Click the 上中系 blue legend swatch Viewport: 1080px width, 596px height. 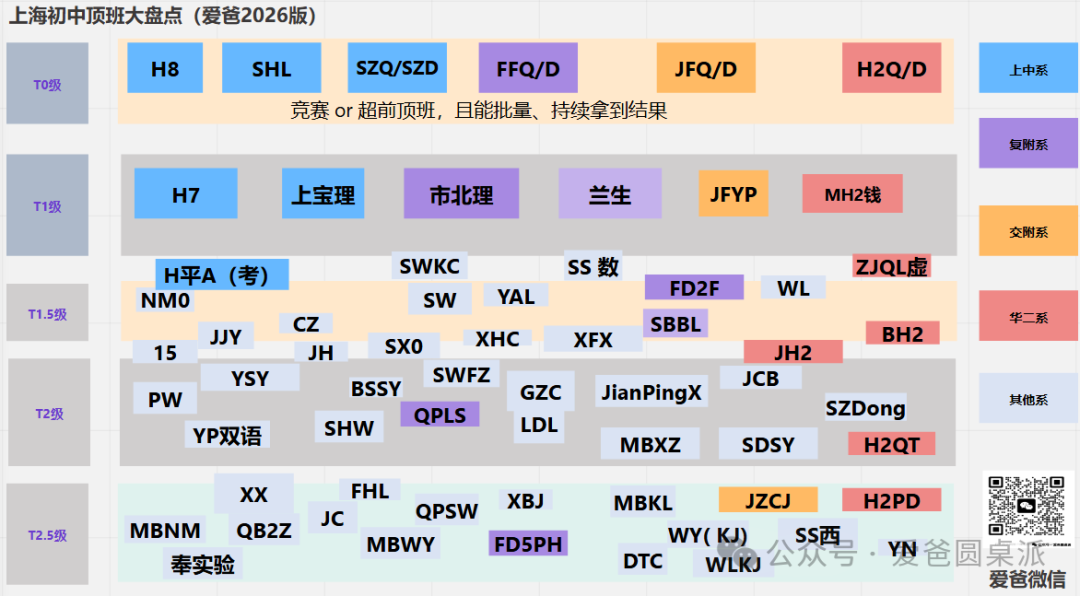coord(1028,68)
